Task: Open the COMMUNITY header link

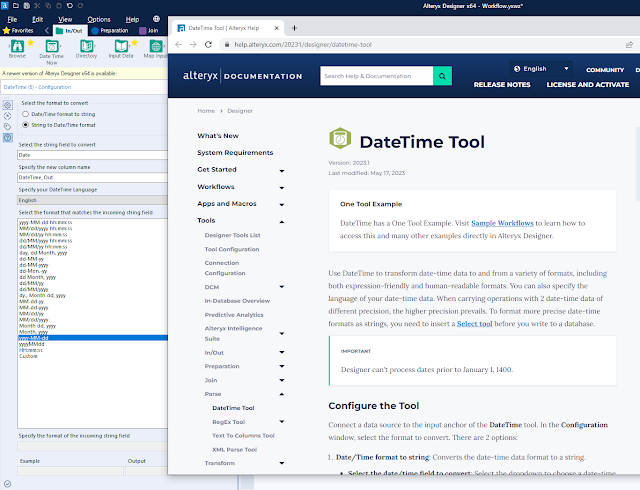Action: (605, 70)
